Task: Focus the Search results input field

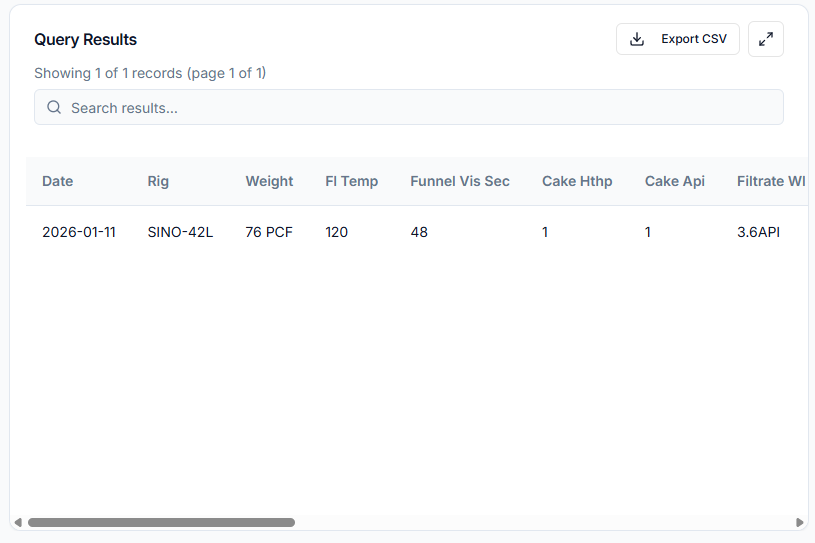Action: pos(420,107)
